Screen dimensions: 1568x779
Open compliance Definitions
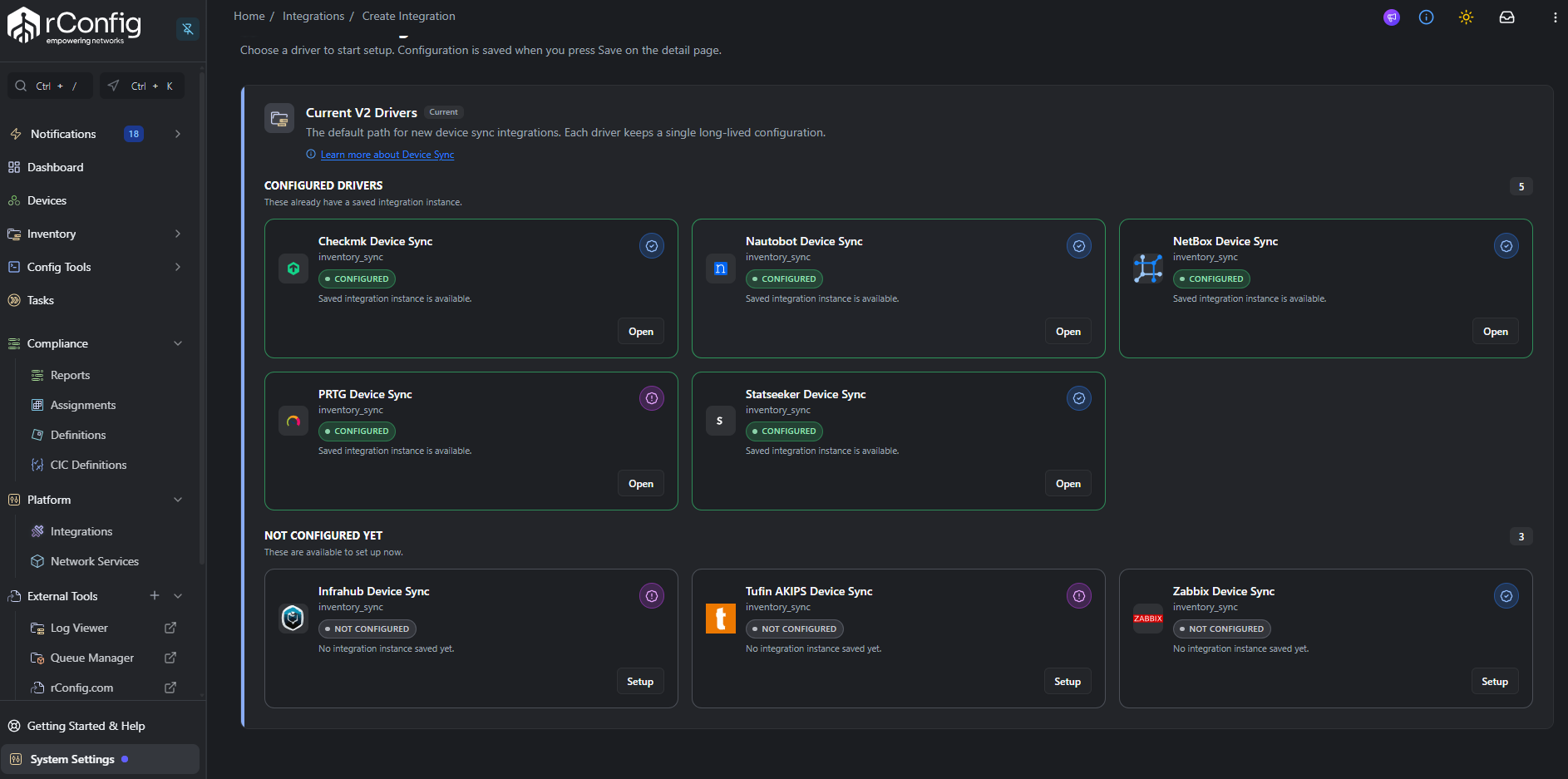click(x=78, y=435)
